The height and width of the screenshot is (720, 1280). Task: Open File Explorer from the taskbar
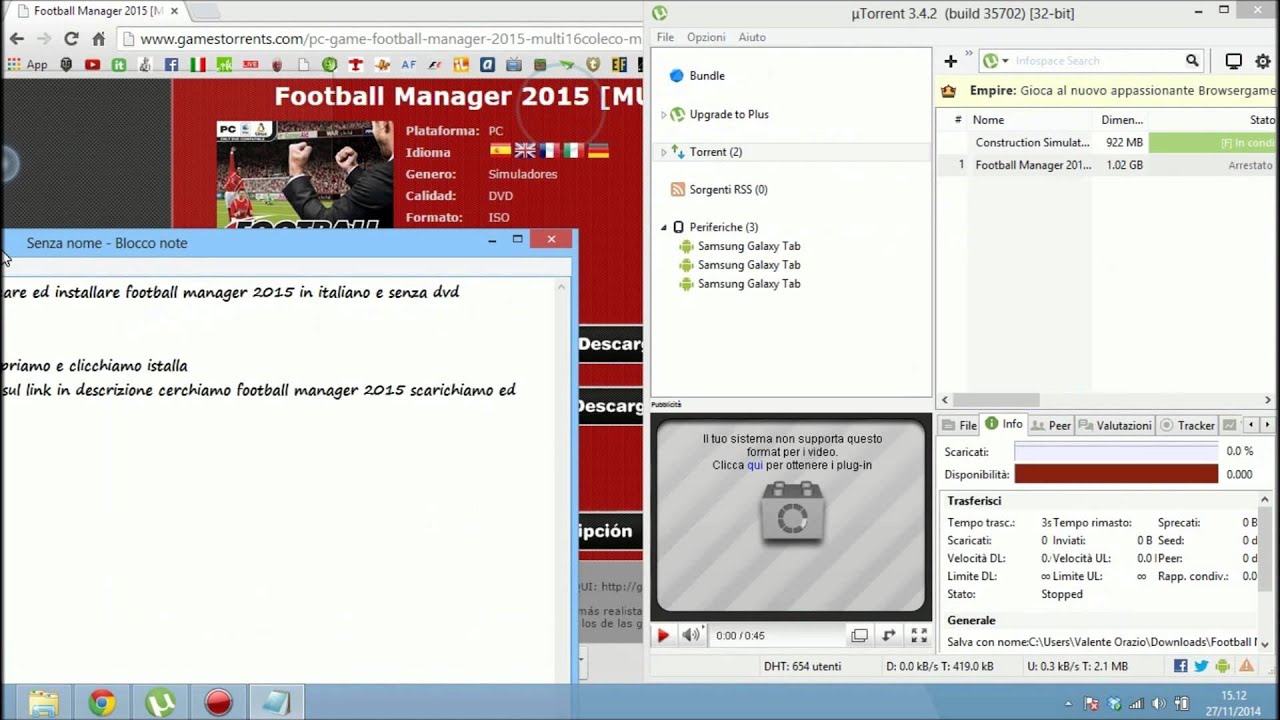click(x=43, y=703)
